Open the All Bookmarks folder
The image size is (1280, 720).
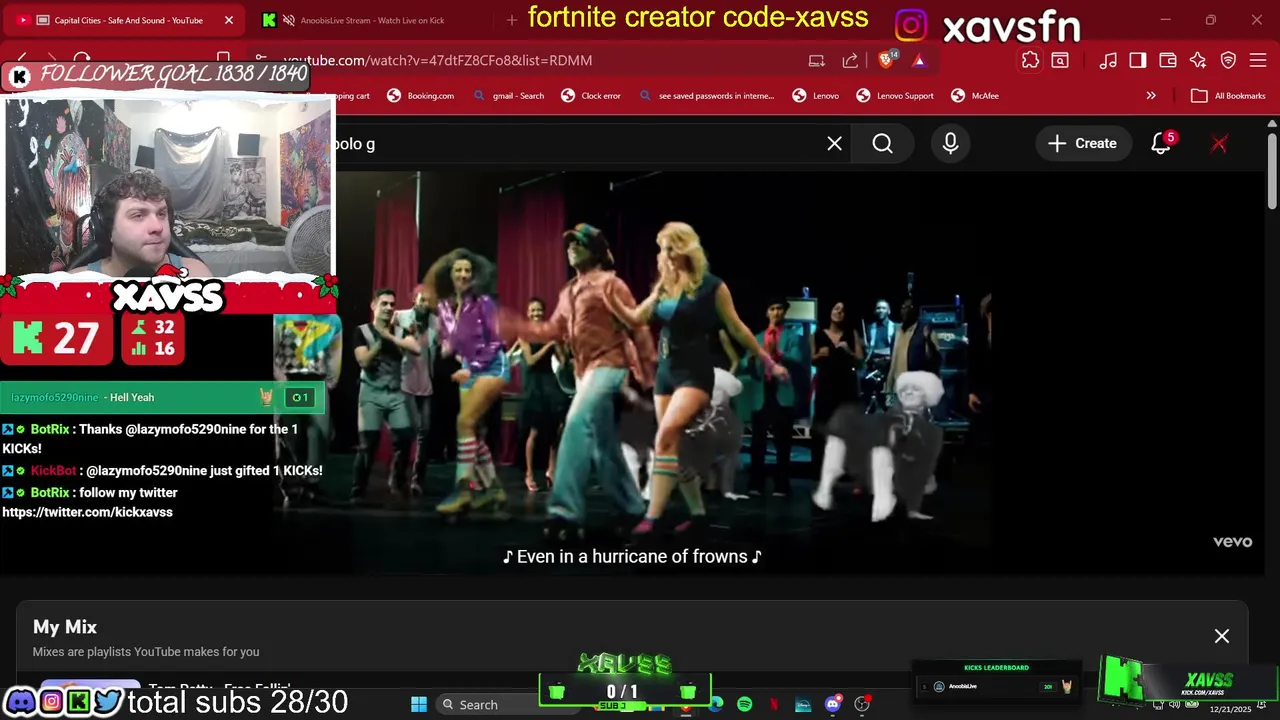click(x=1229, y=96)
